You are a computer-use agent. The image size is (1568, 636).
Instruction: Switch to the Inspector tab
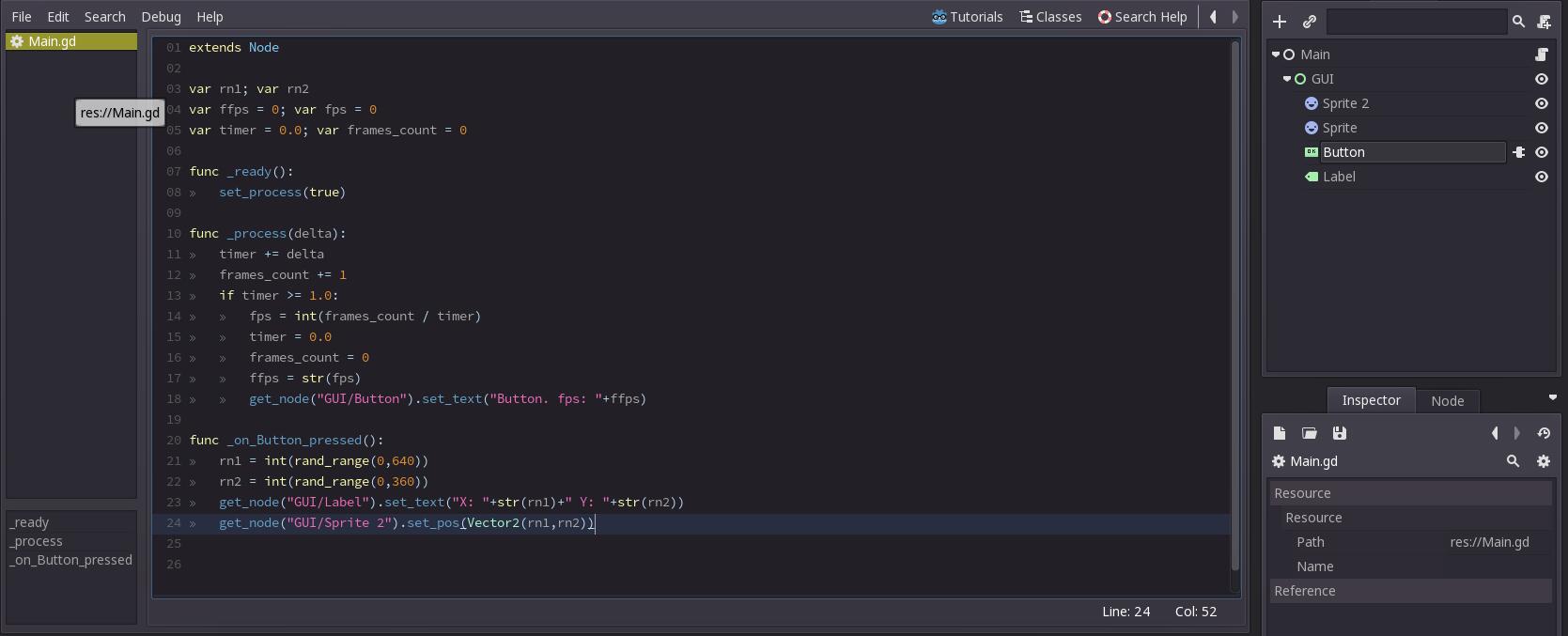coord(1371,400)
